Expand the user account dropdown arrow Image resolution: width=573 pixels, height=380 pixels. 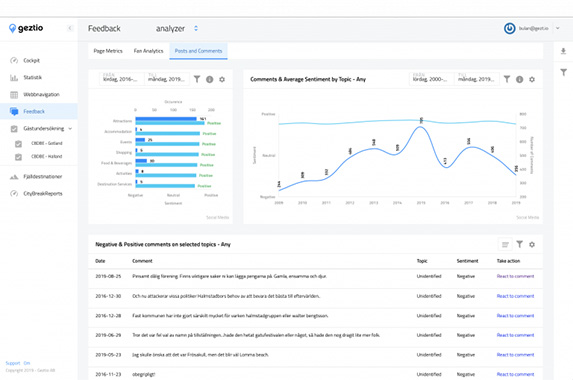tap(558, 28)
